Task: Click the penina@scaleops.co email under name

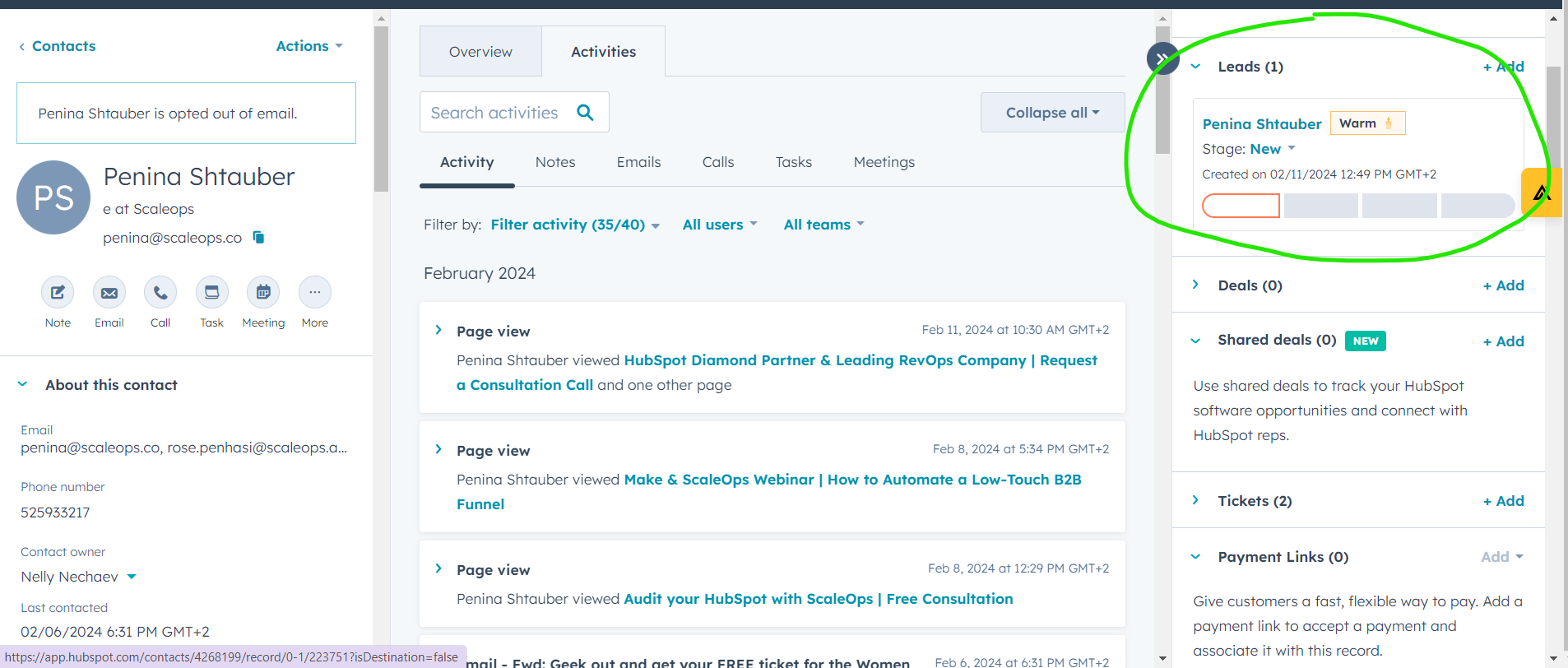Action: tap(172, 238)
